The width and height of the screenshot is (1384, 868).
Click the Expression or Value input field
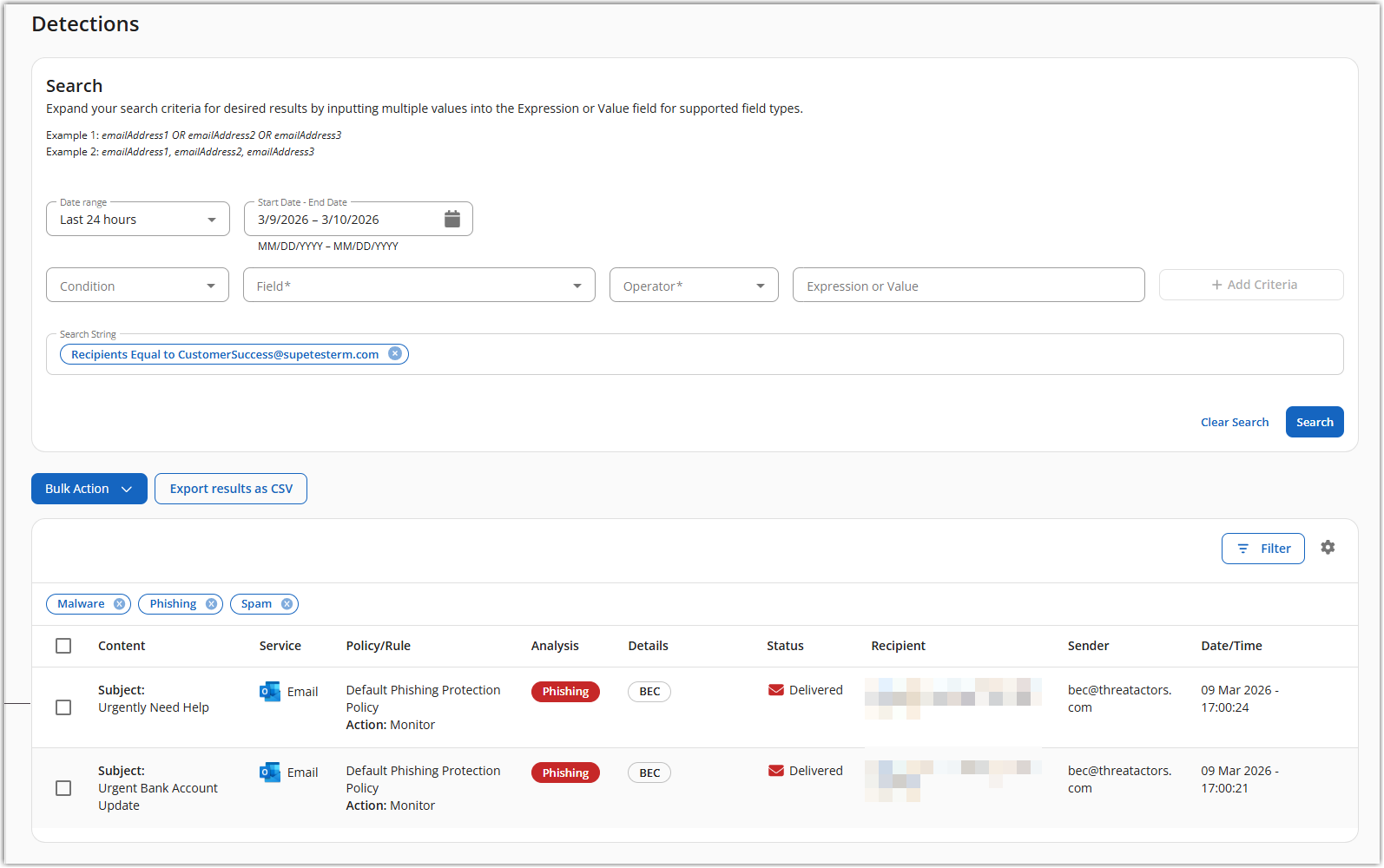[x=968, y=286]
